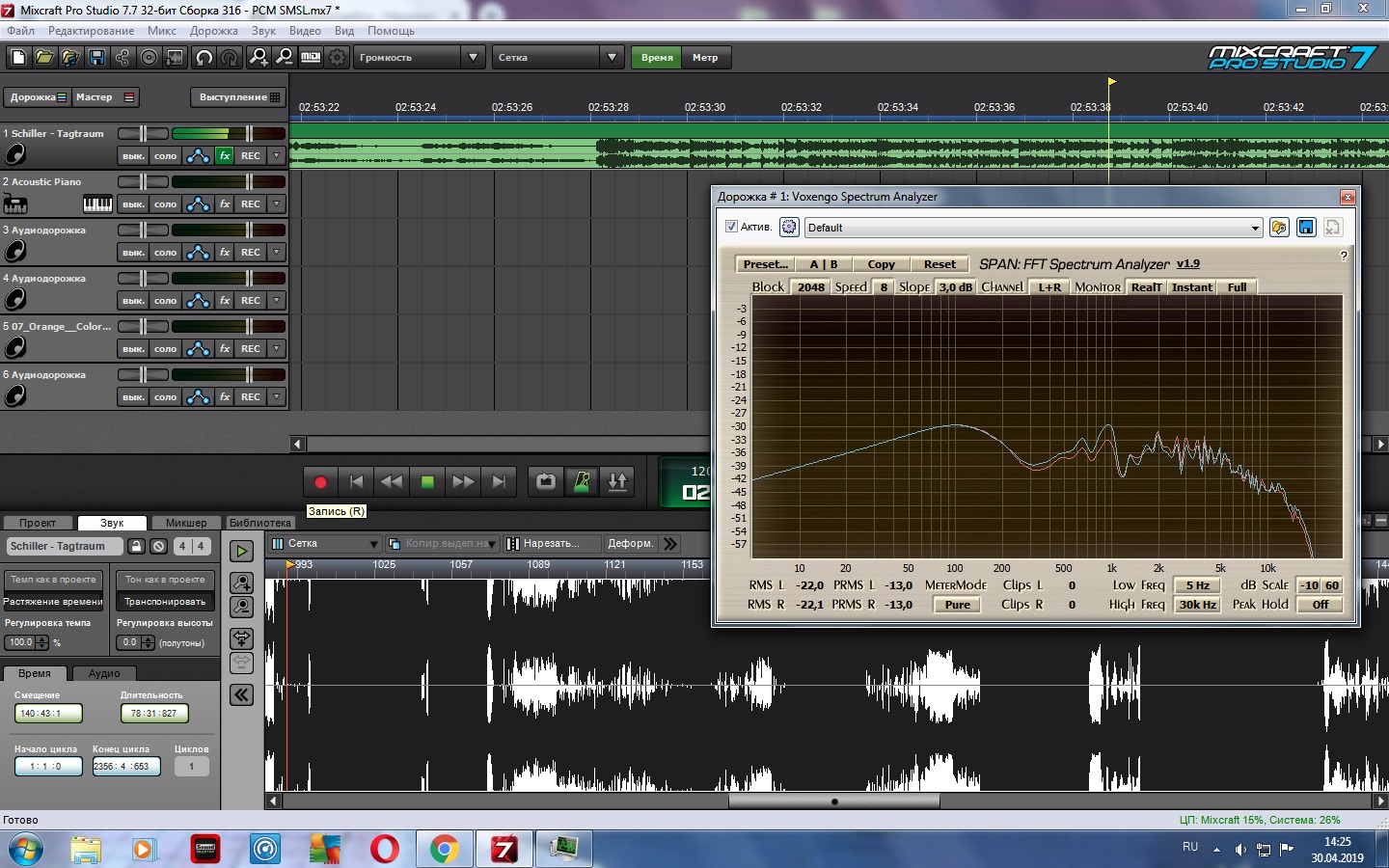
Task: Toggle the metronome icon
Action: 582,481
